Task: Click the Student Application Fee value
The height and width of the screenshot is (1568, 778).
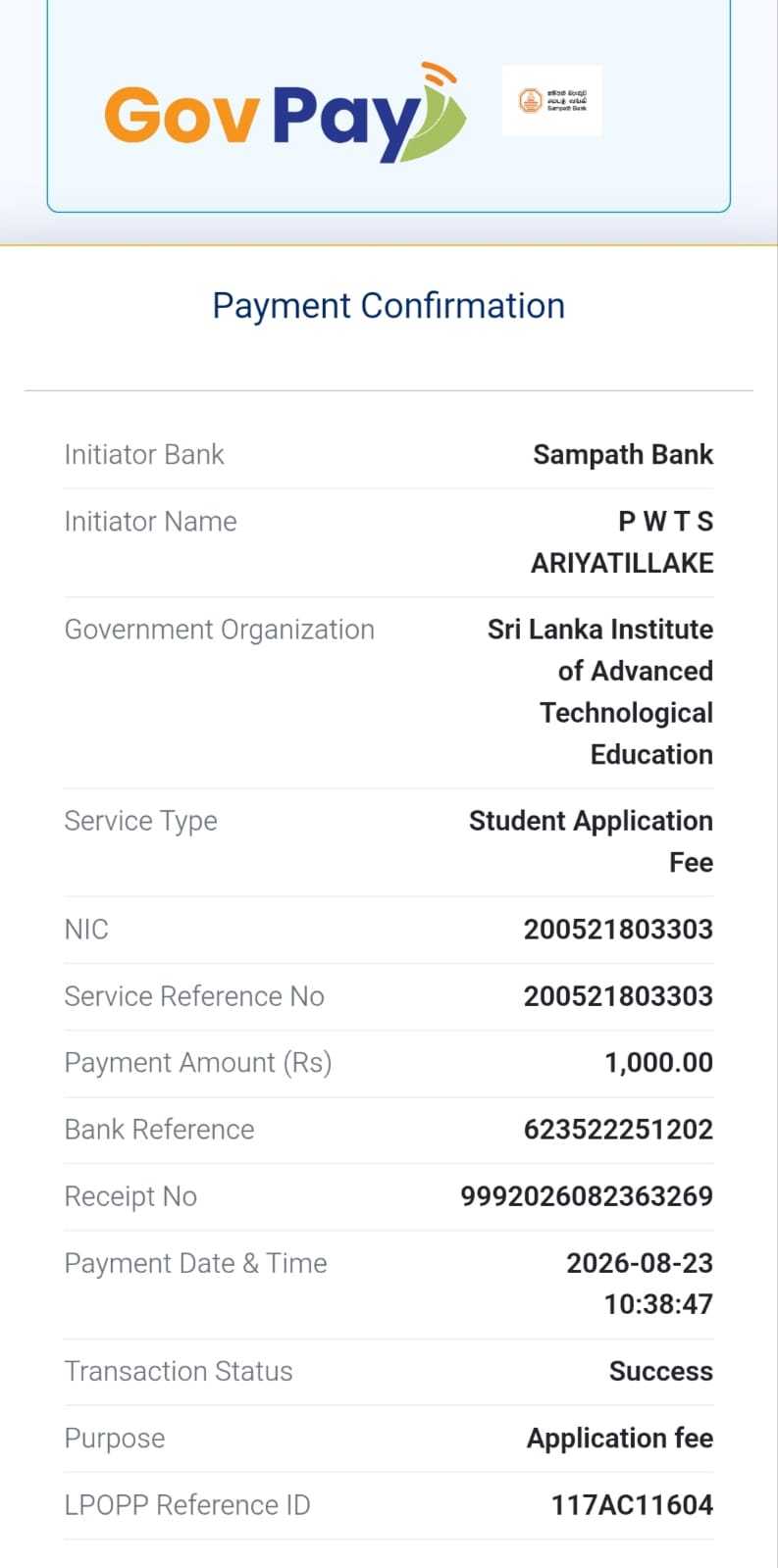Action: click(x=591, y=841)
